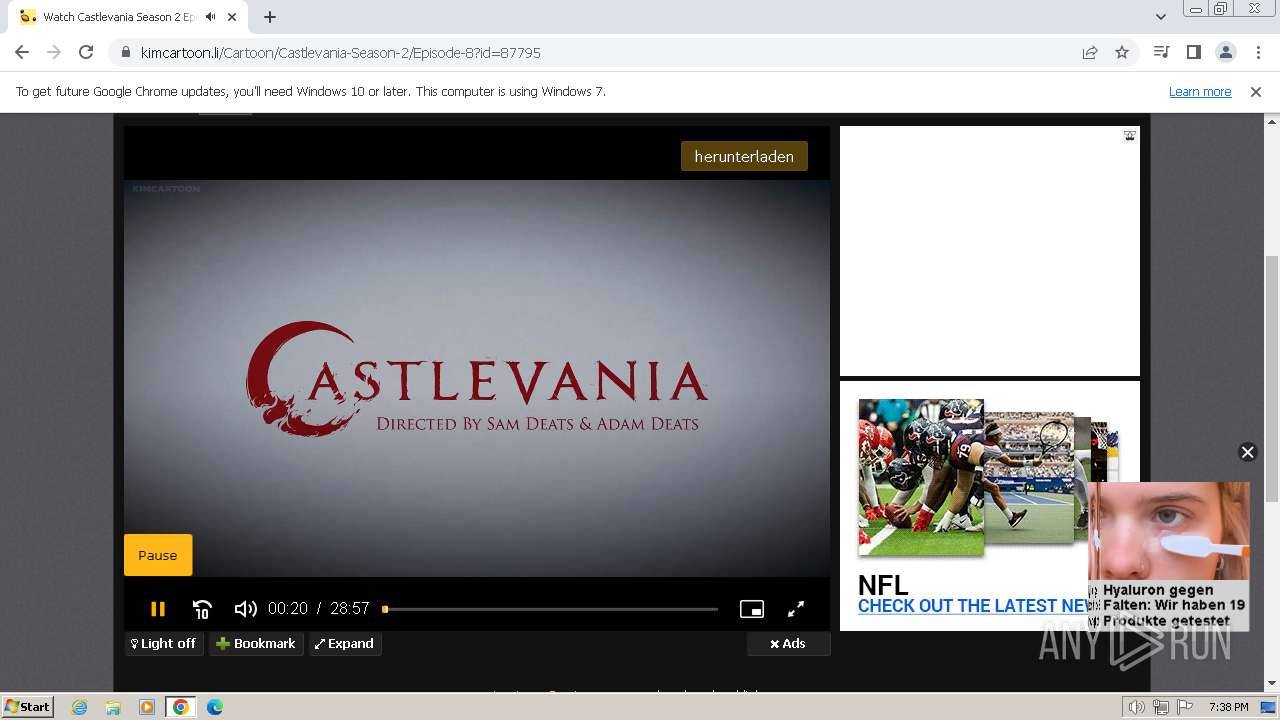
Task: Click the herunterladen download button
Action: coord(744,156)
